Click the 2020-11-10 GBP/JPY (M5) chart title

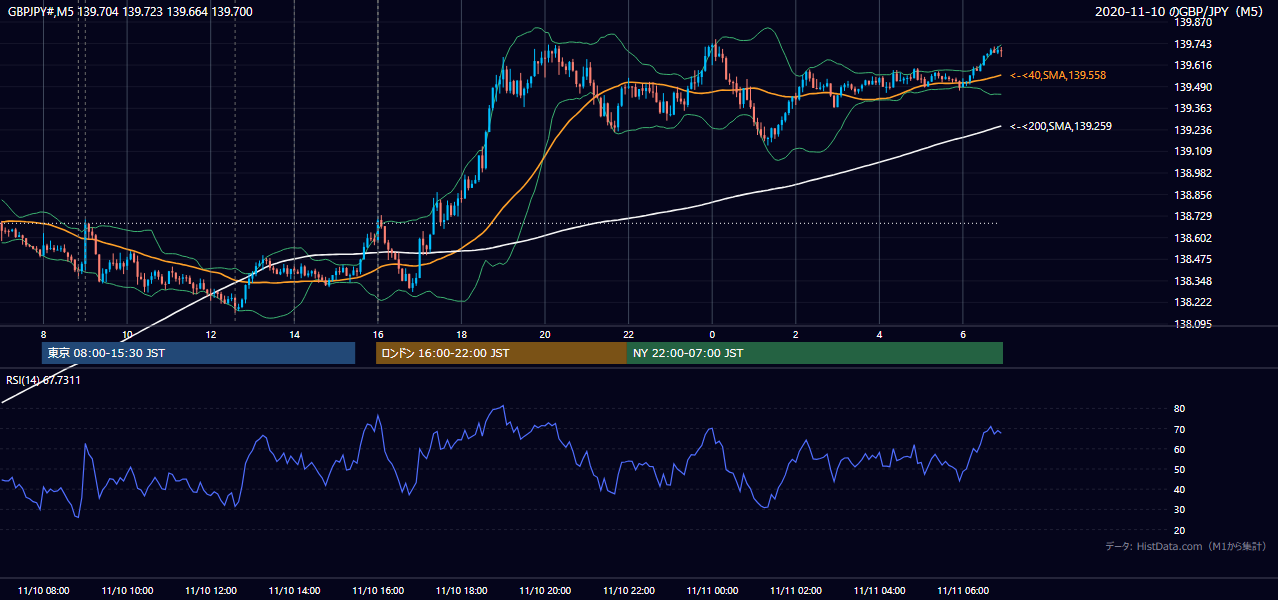click(x=1180, y=11)
